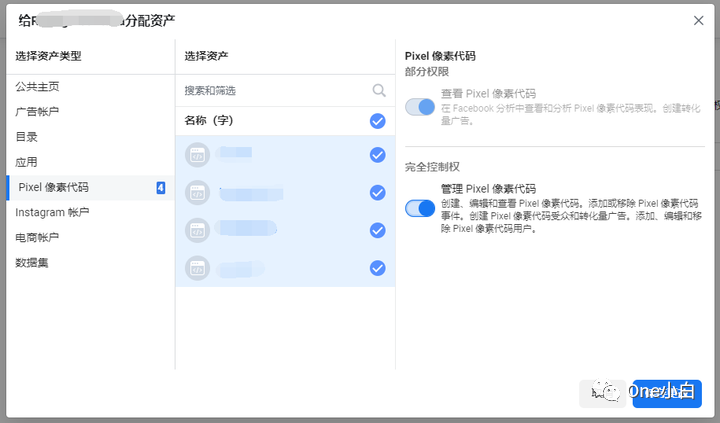Screen dimensions: 720x423
Task: Click the blue save button at bottom
Action: tap(667, 394)
